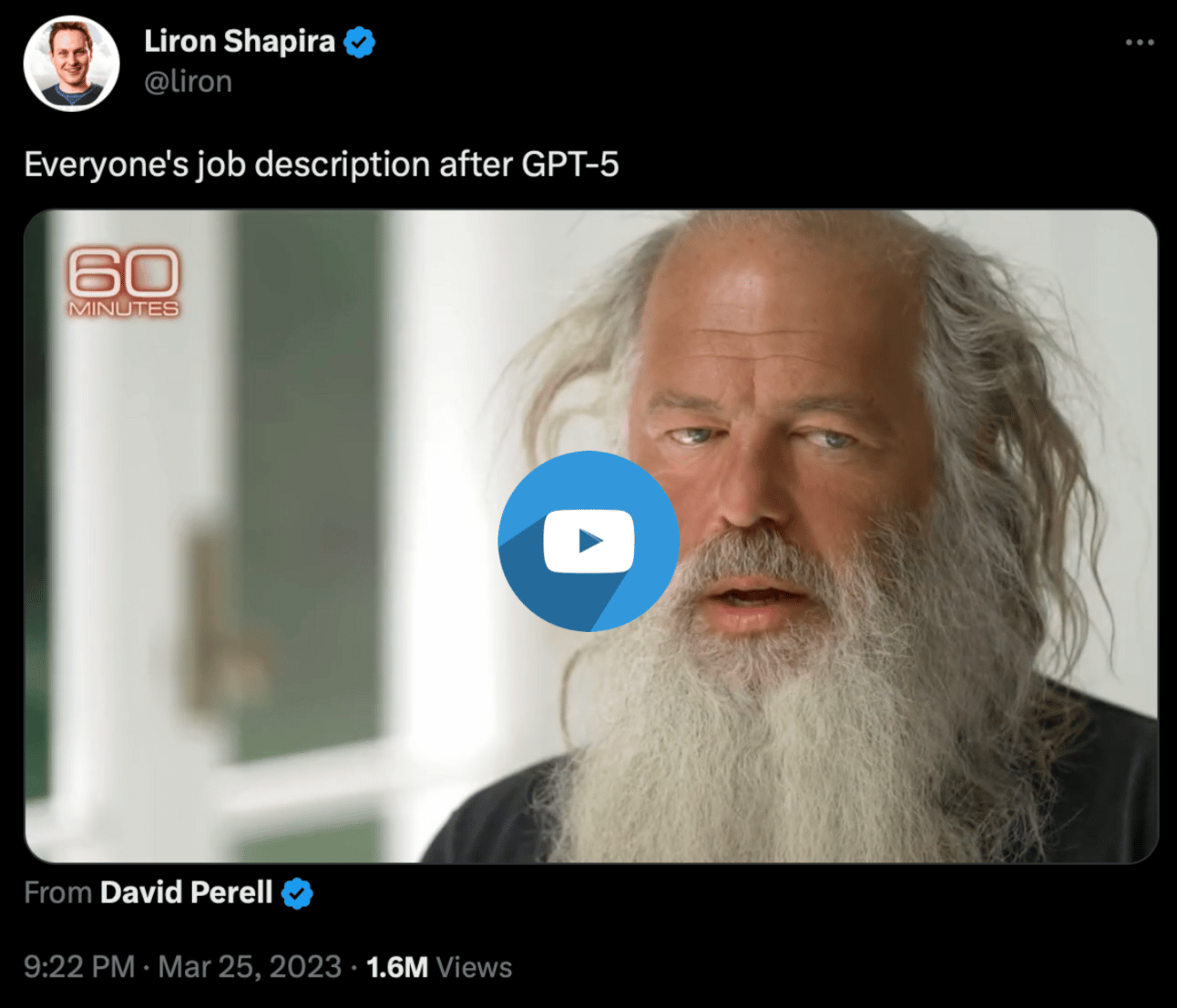The image size is (1177, 1008).
Task: View the 1.6M view count
Action: [x=397, y=967]
